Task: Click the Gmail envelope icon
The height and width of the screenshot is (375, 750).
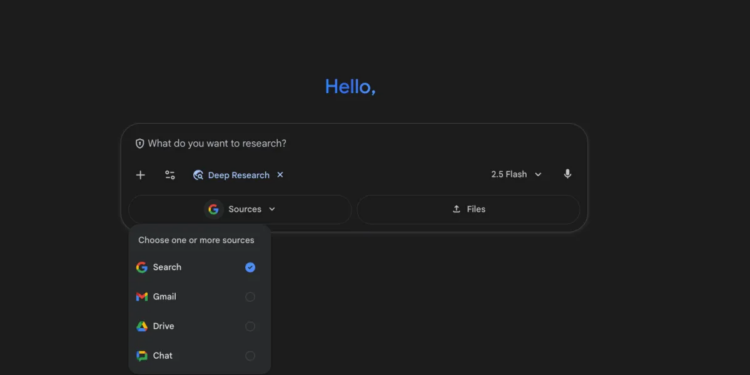Action: click(142, 297)
